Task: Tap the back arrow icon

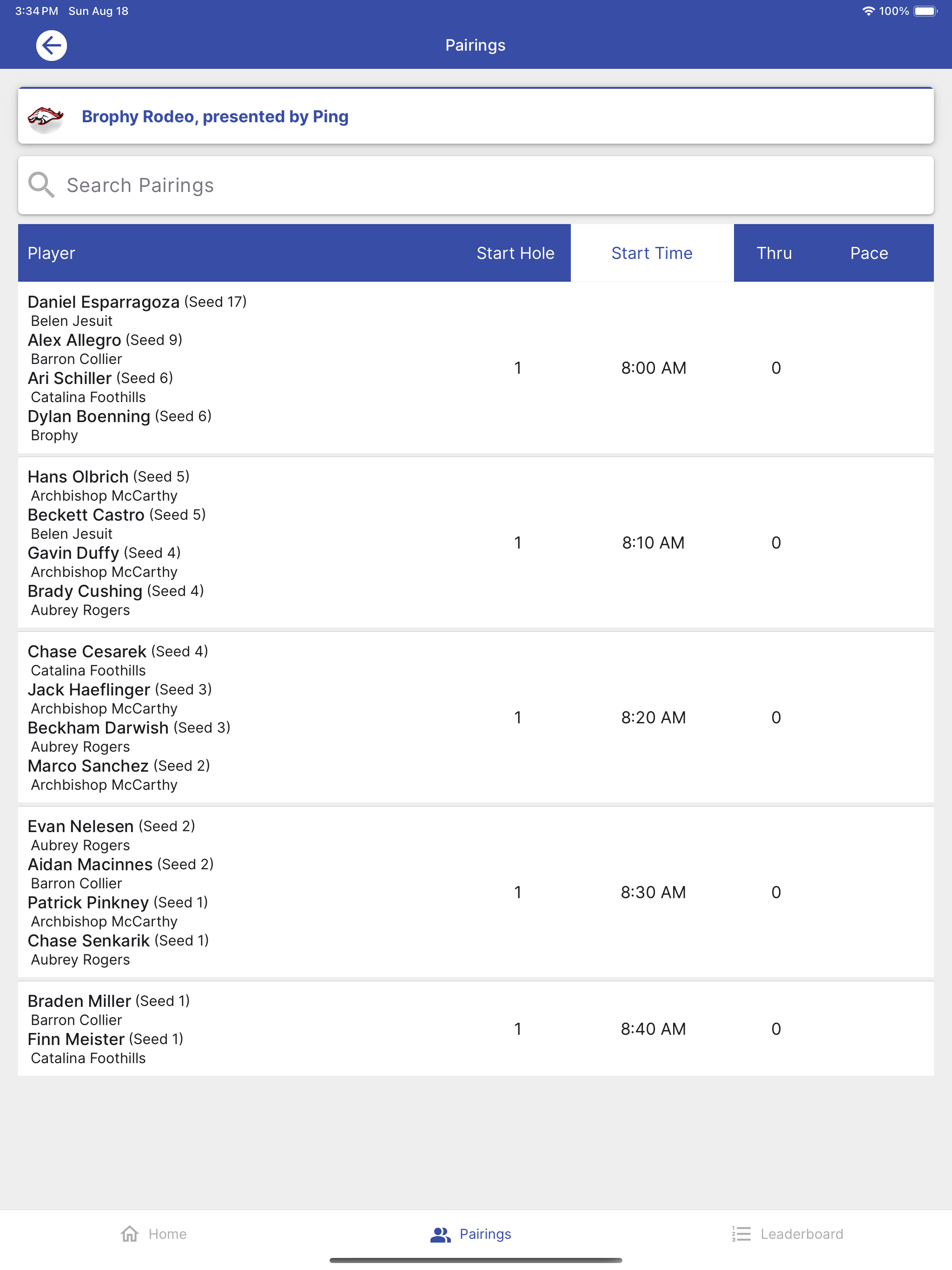Action: pos(51,46)
